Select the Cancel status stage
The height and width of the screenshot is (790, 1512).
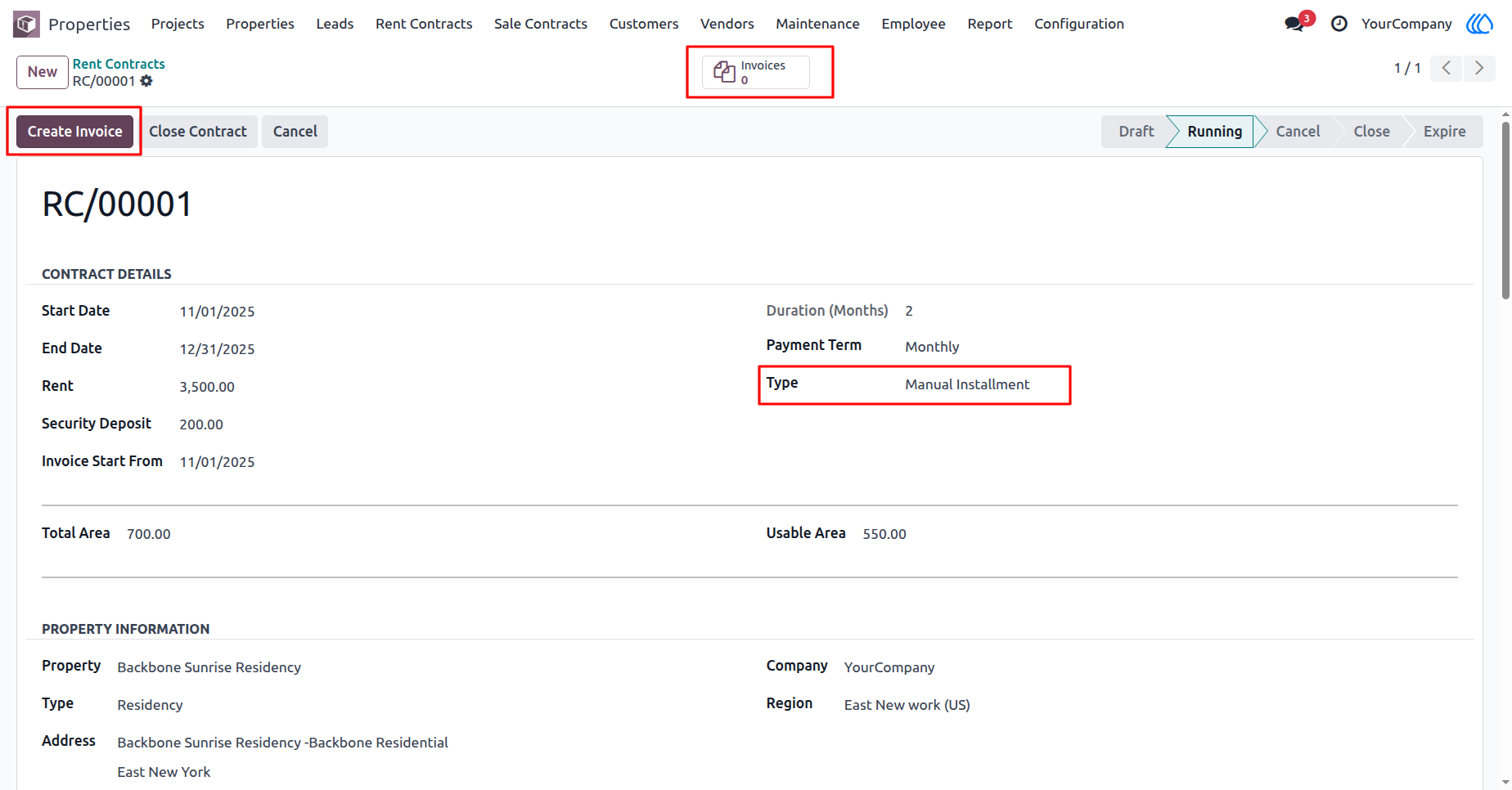[1298, 132]
